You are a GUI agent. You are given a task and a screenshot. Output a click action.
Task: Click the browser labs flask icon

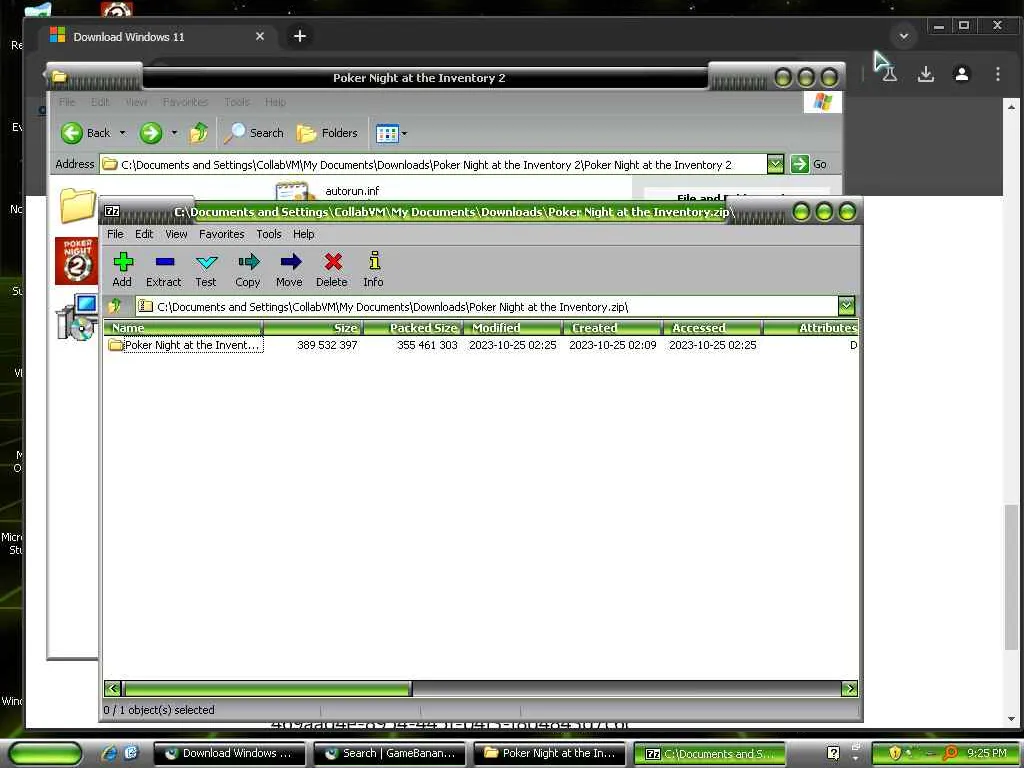coord(889,74)
